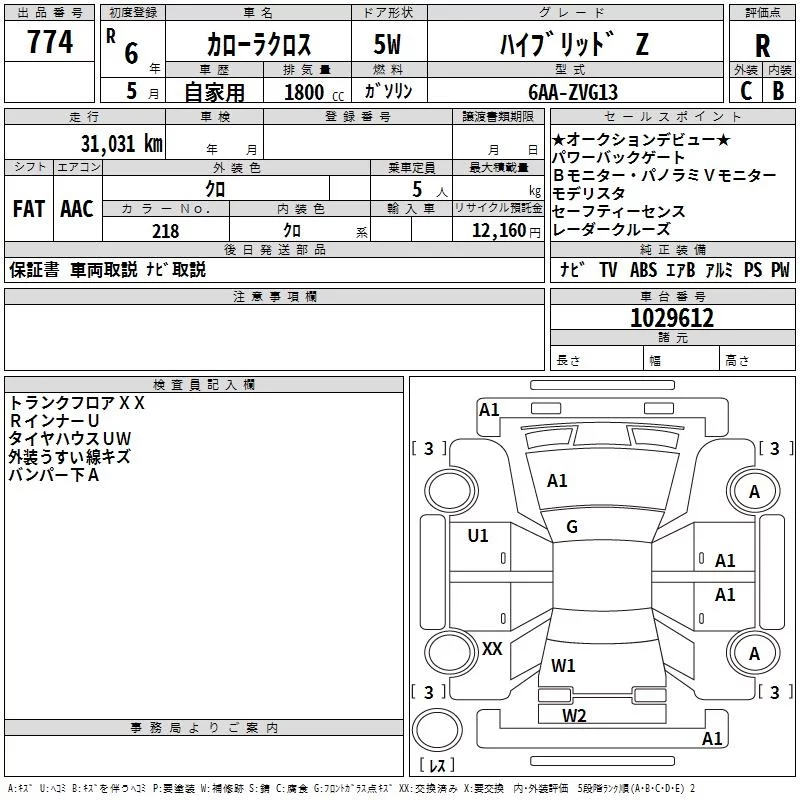Click モデリスタ sales point

pyautogui.click(x=589, y=193)
